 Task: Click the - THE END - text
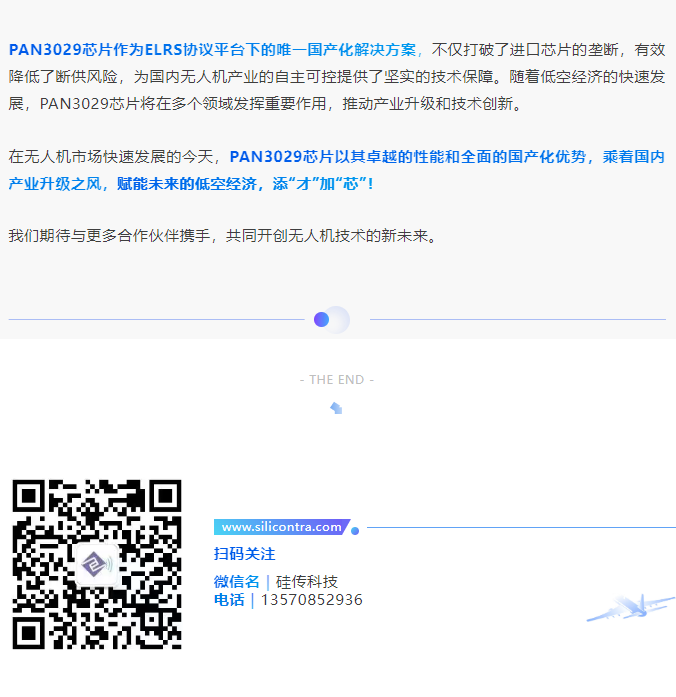tap(337, 380)
